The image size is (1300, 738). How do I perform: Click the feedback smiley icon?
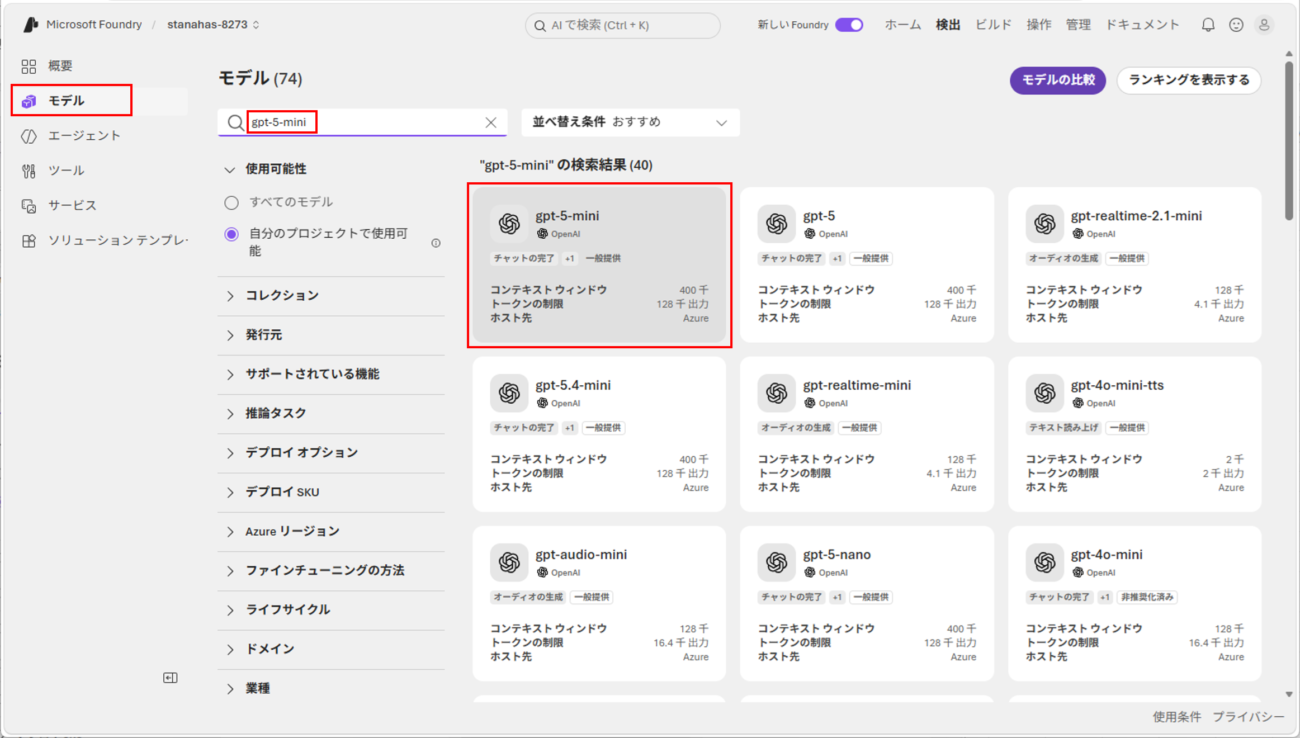pyautogui.click(x=1236, y=25)
